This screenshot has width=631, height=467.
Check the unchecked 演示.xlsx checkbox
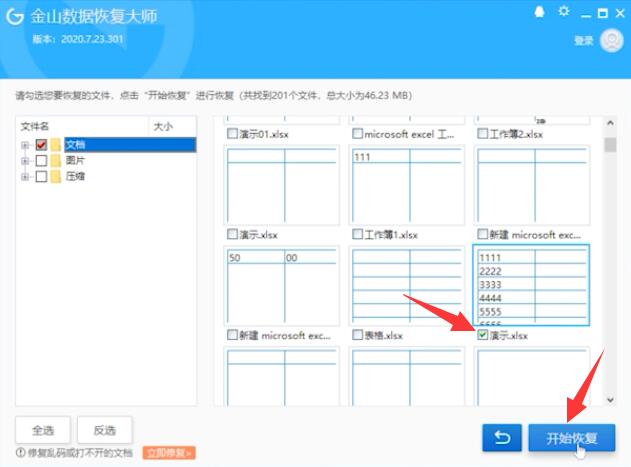[232, 234]
